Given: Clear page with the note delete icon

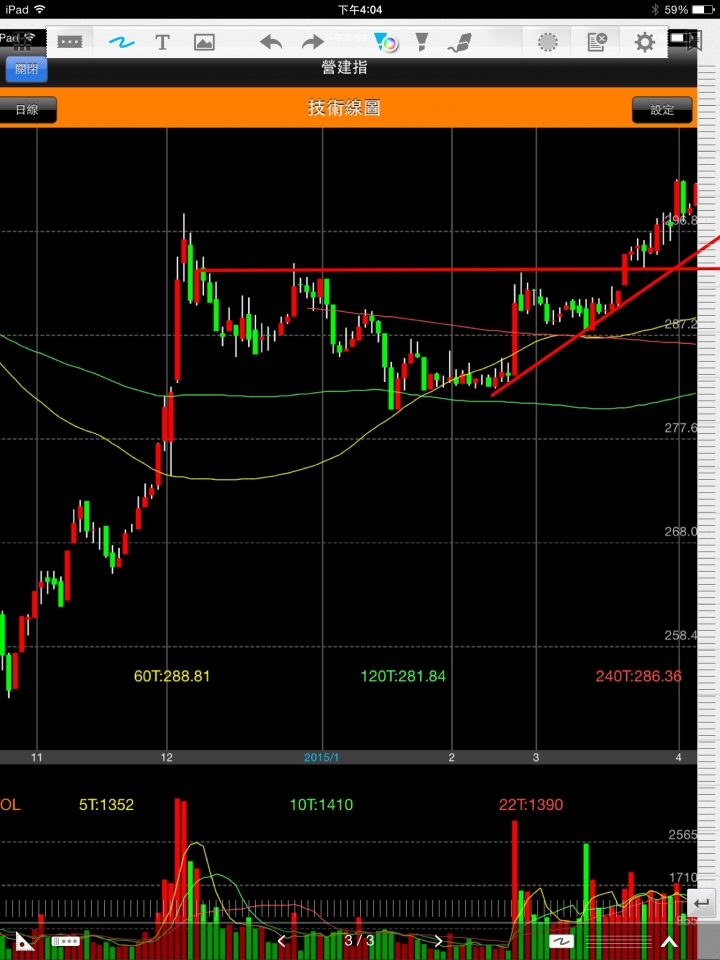Looking at the screenshot, I should click(596, 42).
